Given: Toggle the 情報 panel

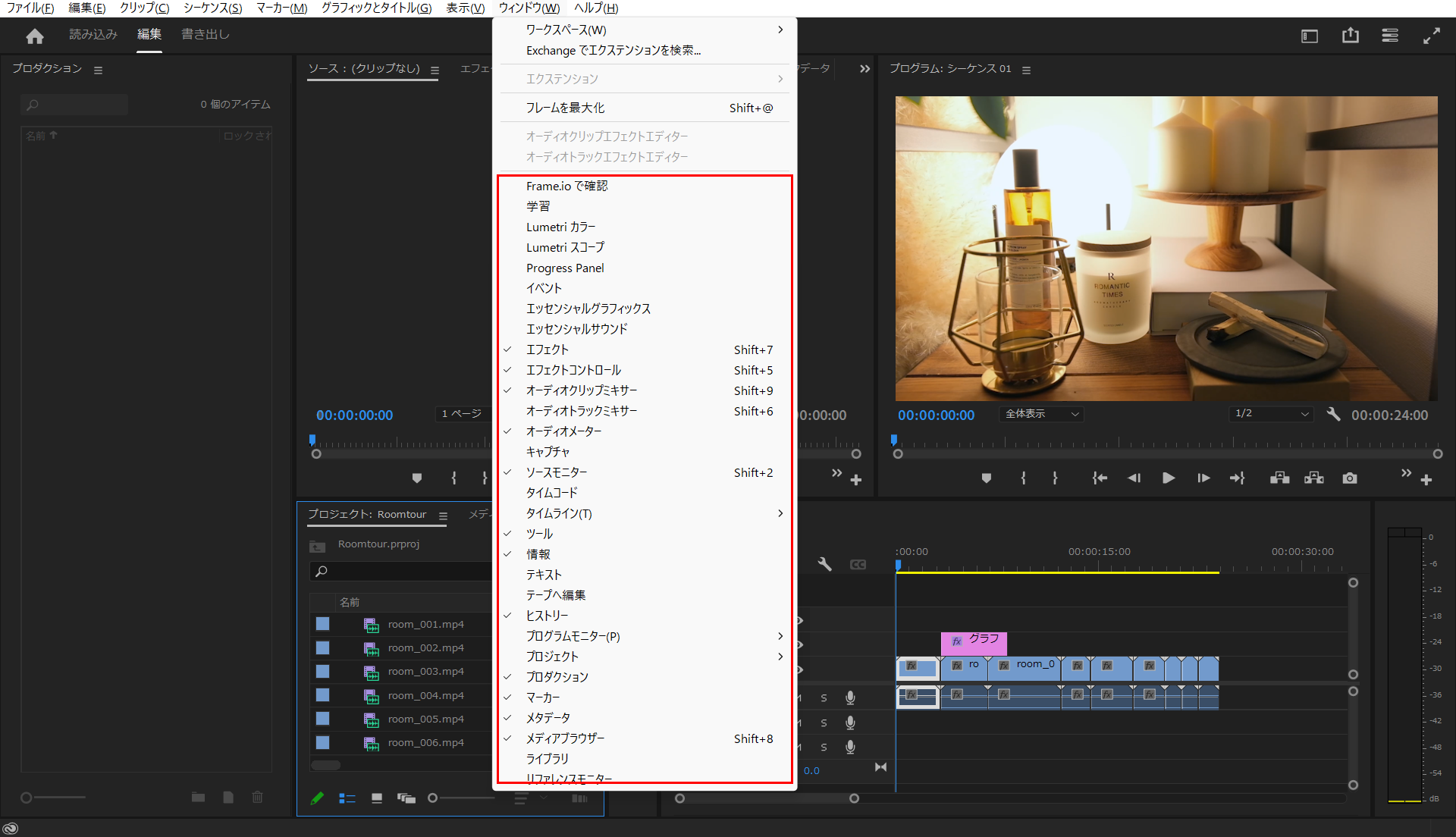Looking at the screenshot, I should [645, 554].
